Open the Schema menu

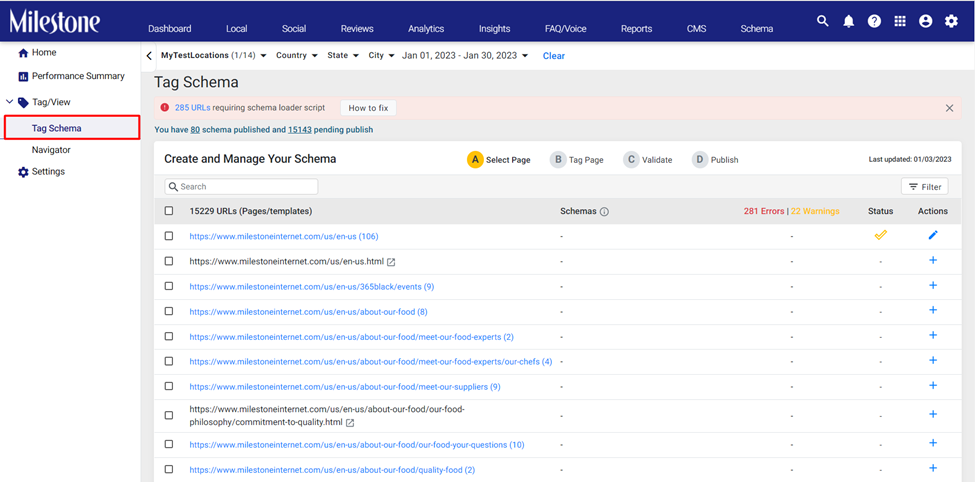pos(757,29)
